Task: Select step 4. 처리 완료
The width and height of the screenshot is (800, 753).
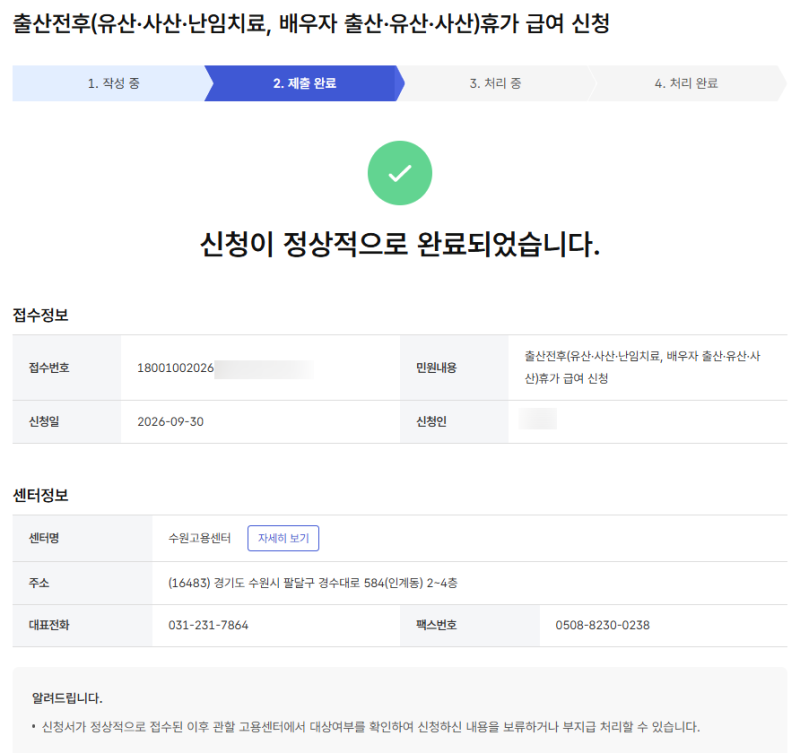Action: coord(686,83)
